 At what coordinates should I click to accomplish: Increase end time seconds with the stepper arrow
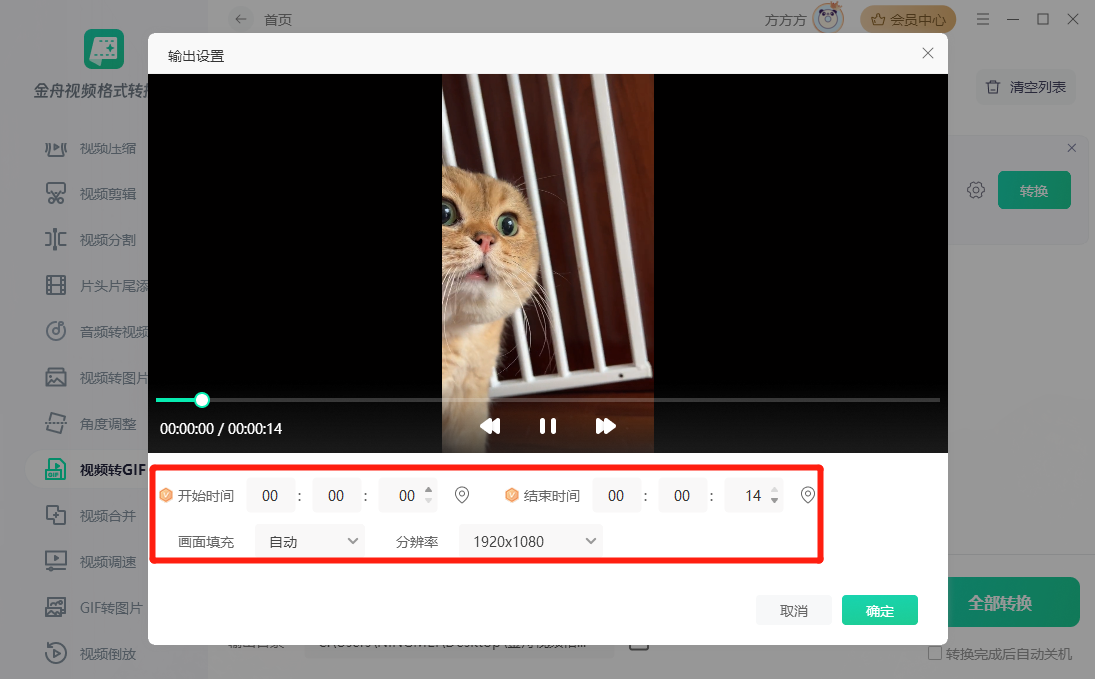pyautogui.click(x=774, y=490)
